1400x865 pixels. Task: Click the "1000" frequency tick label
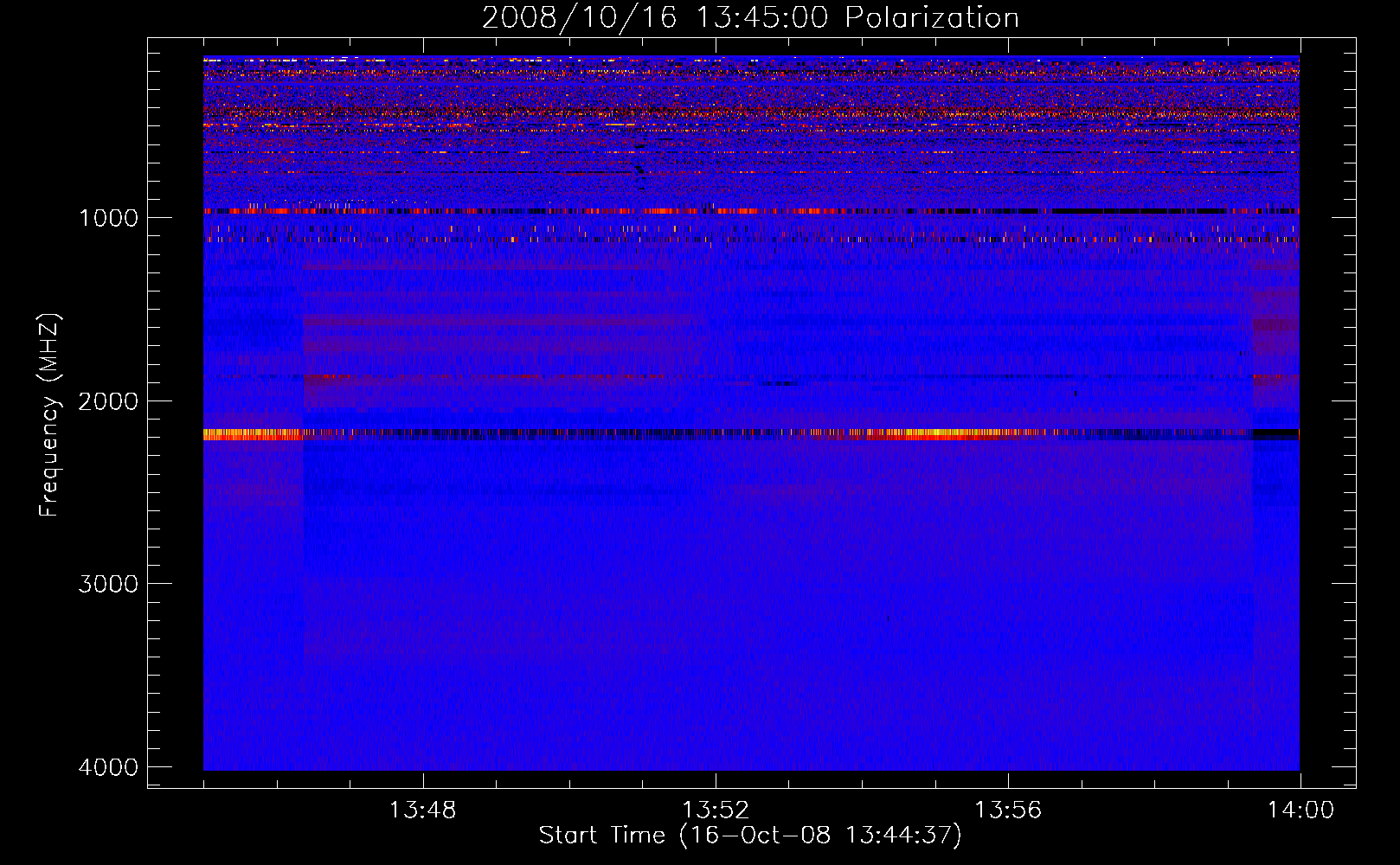coord(108,218)
